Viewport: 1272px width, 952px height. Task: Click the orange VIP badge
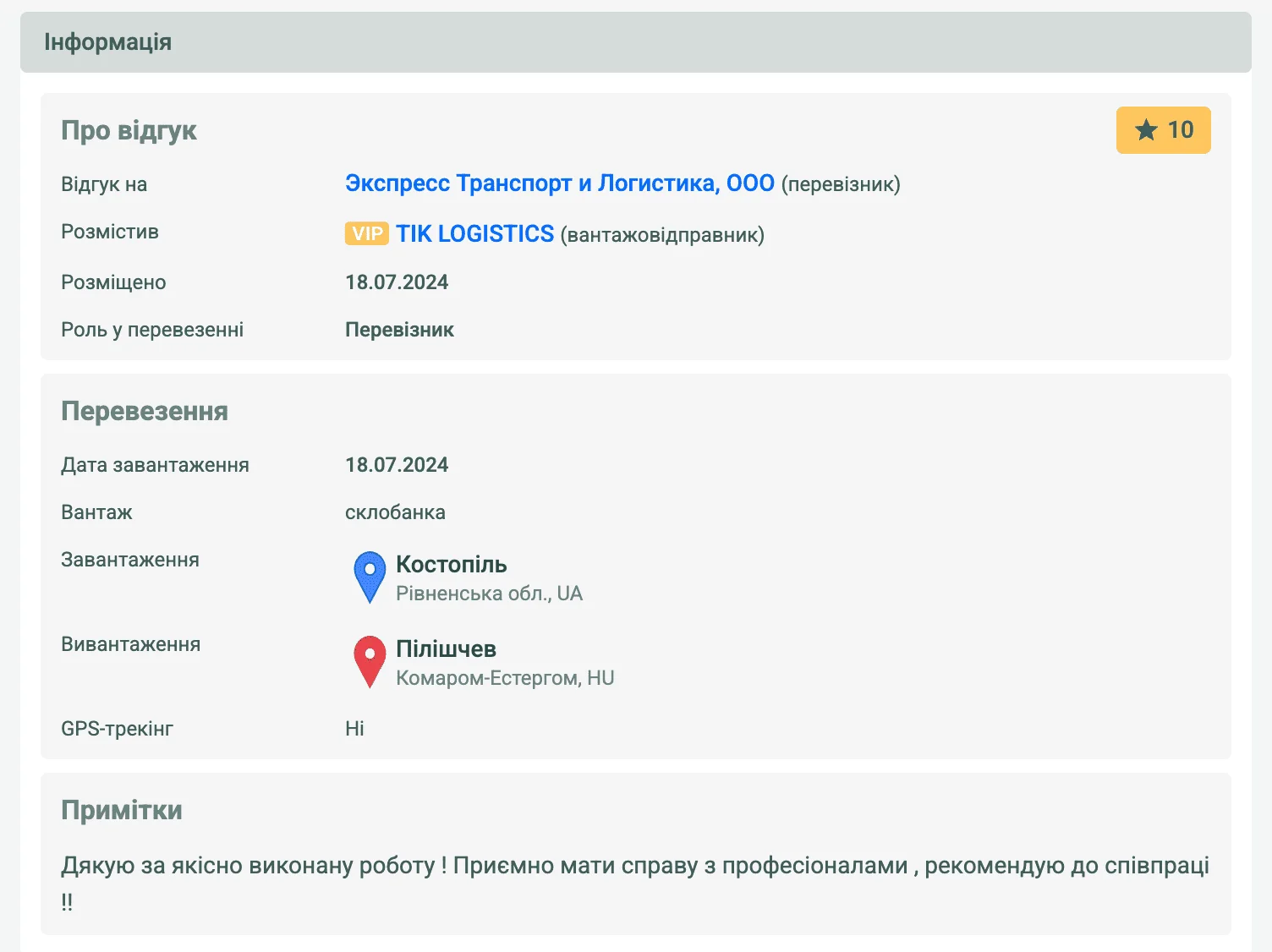click(366, 233)
